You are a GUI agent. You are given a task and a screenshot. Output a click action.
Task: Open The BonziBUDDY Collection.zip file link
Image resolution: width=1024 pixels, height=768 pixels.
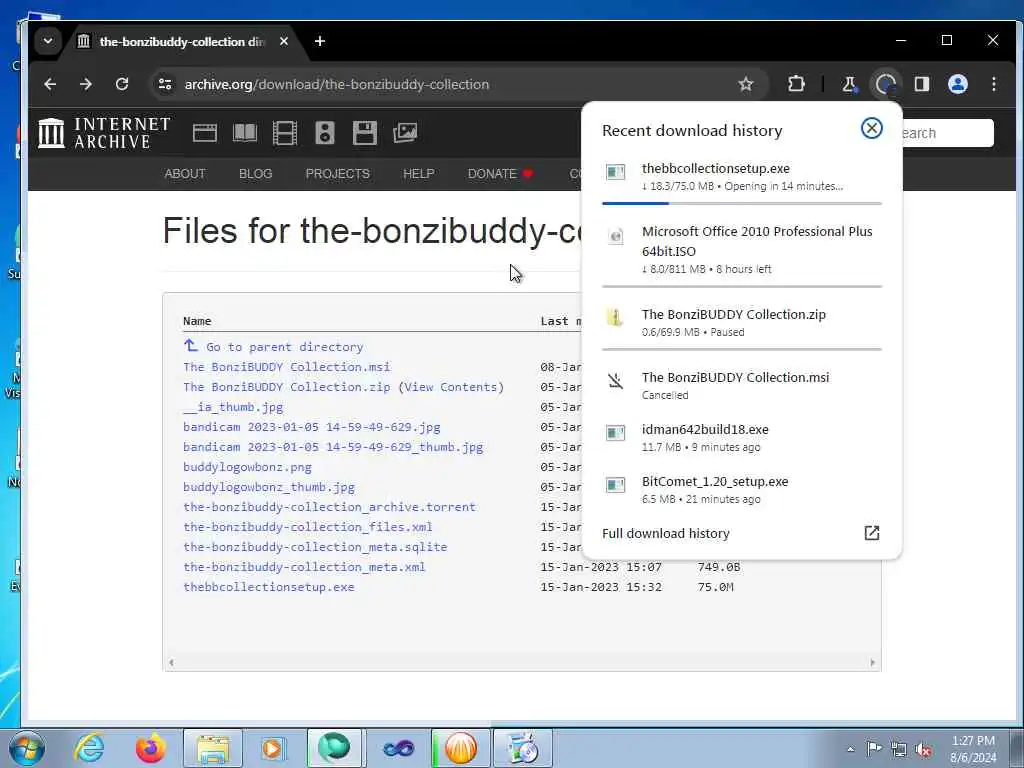coord(286,387)
